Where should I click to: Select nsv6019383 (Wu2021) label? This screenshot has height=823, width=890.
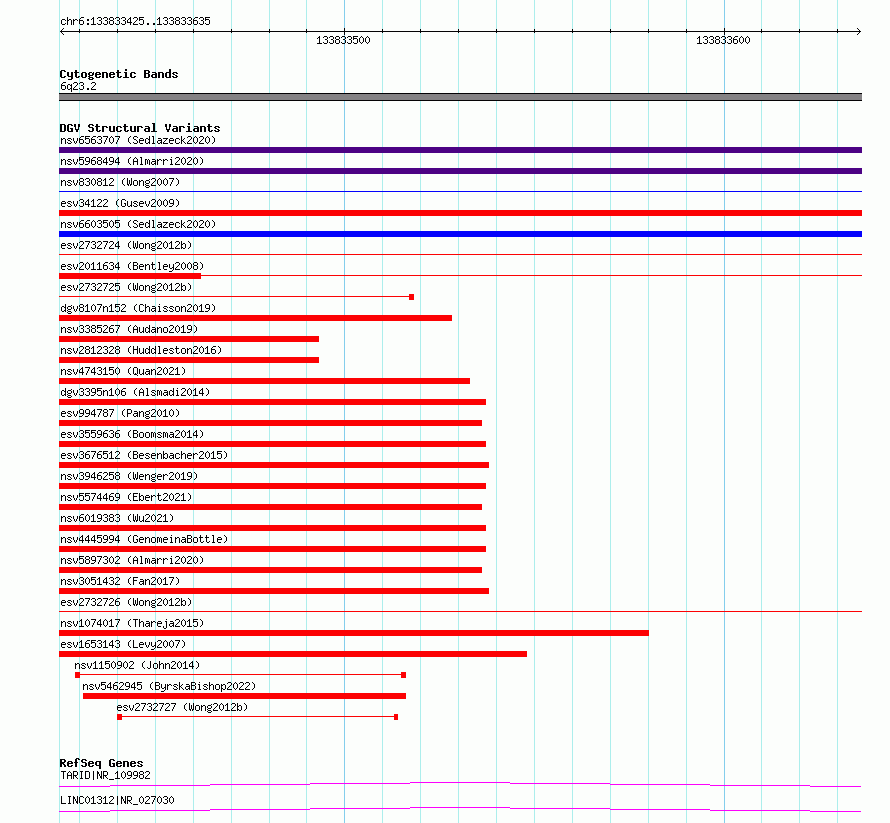pyautogui.click(x=117, y=518)
